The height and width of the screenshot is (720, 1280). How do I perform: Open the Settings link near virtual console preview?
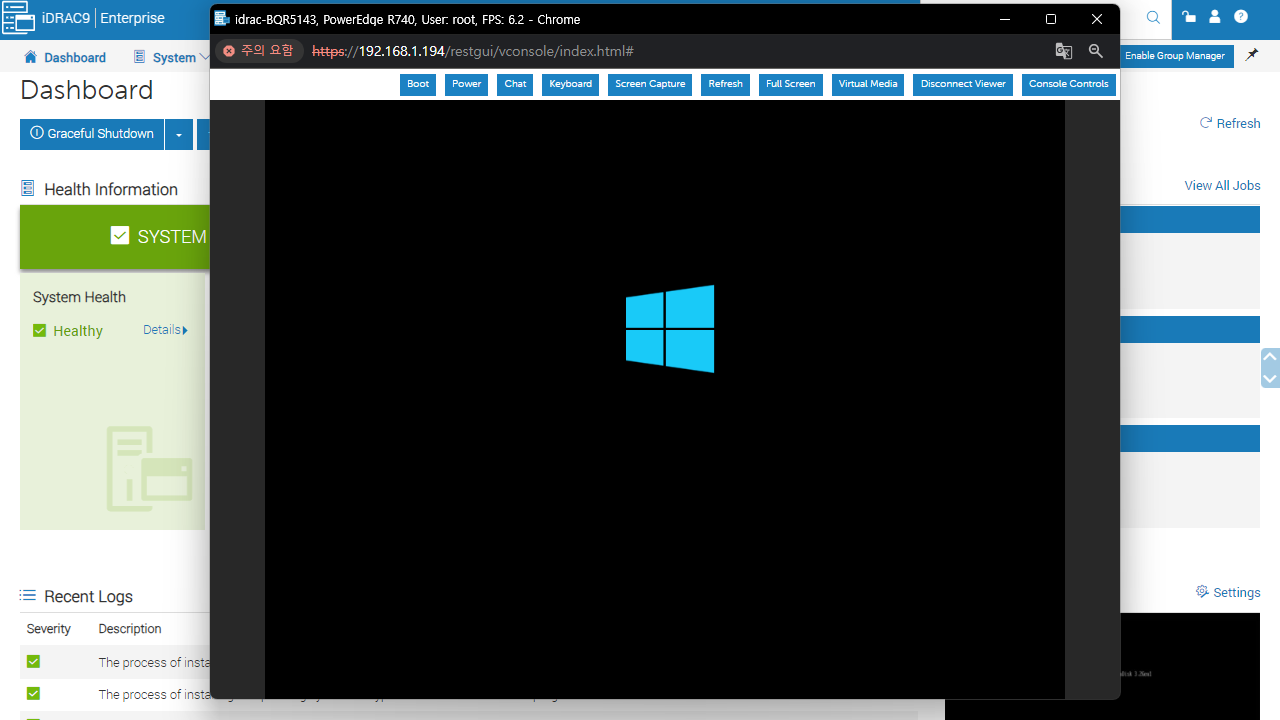[x=1228, y=593]
